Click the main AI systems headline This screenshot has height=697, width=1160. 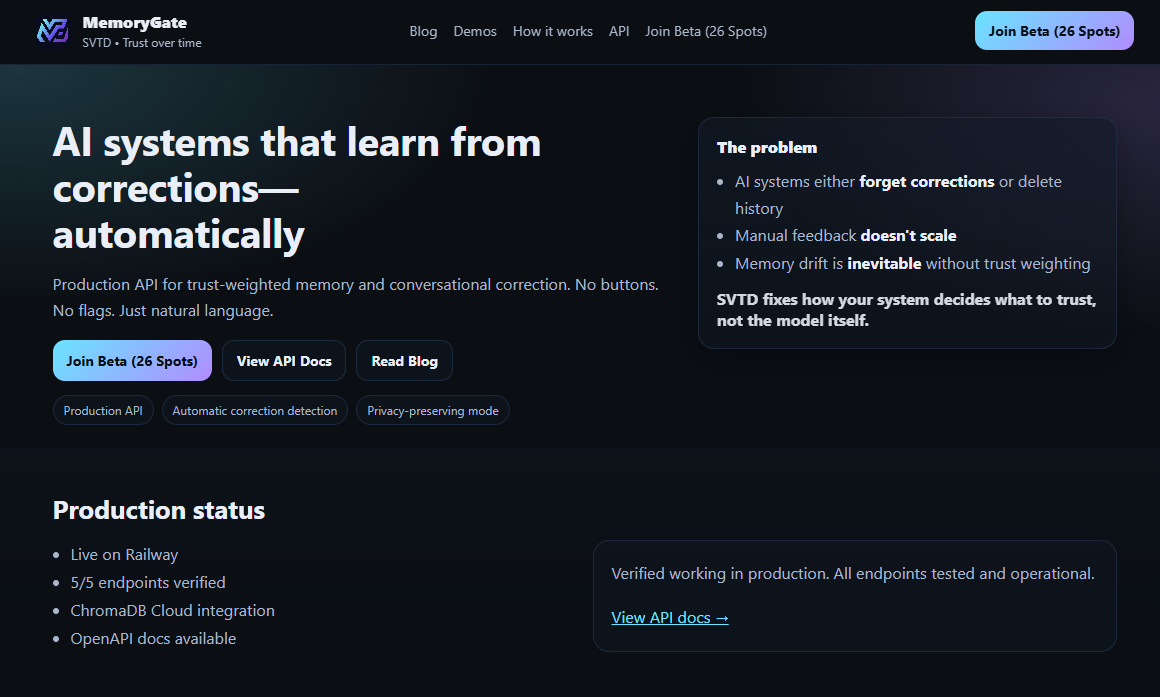point(296,189)
